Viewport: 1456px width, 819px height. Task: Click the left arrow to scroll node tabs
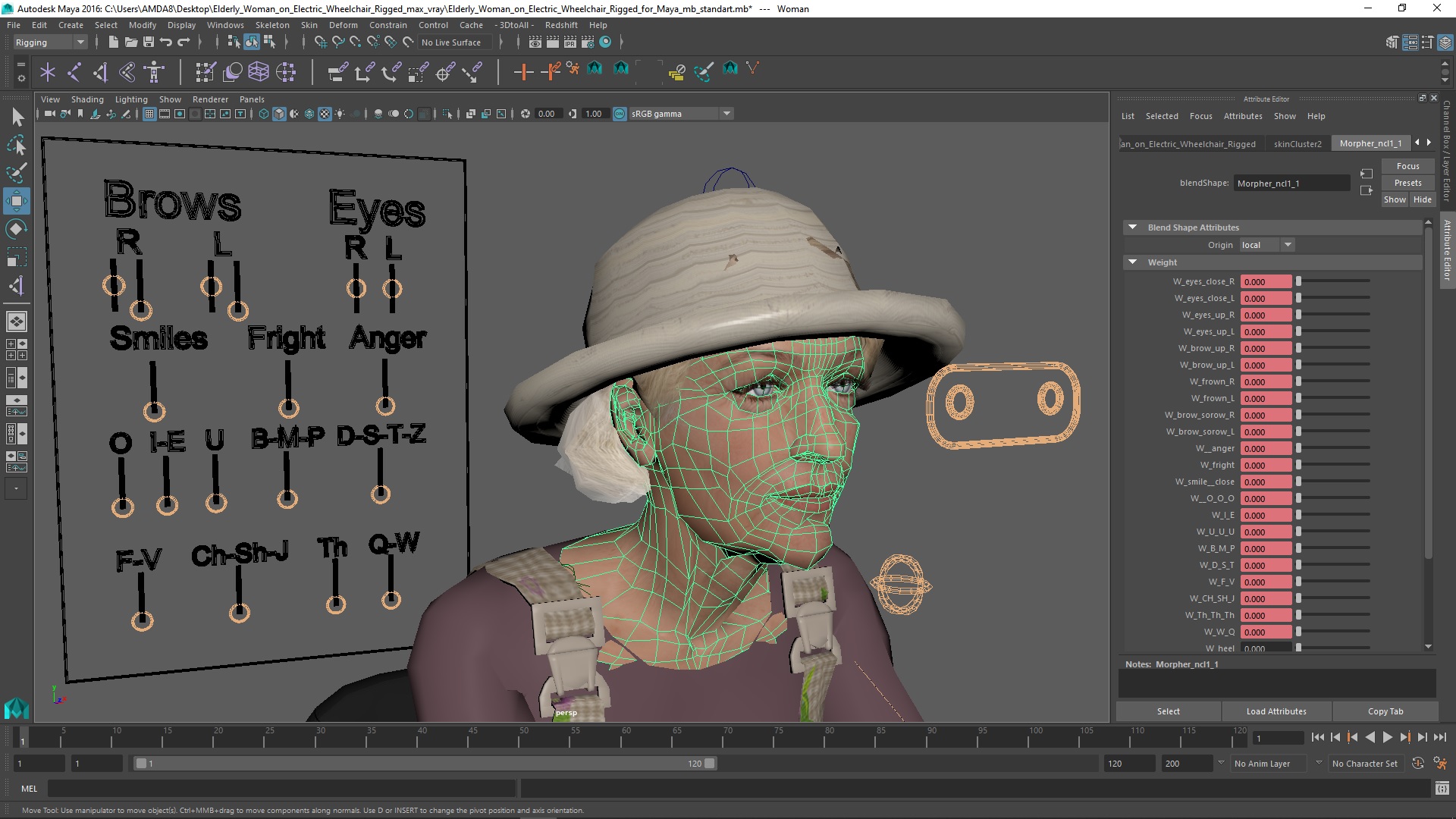pyautogui.click(x=1417, y=143)
